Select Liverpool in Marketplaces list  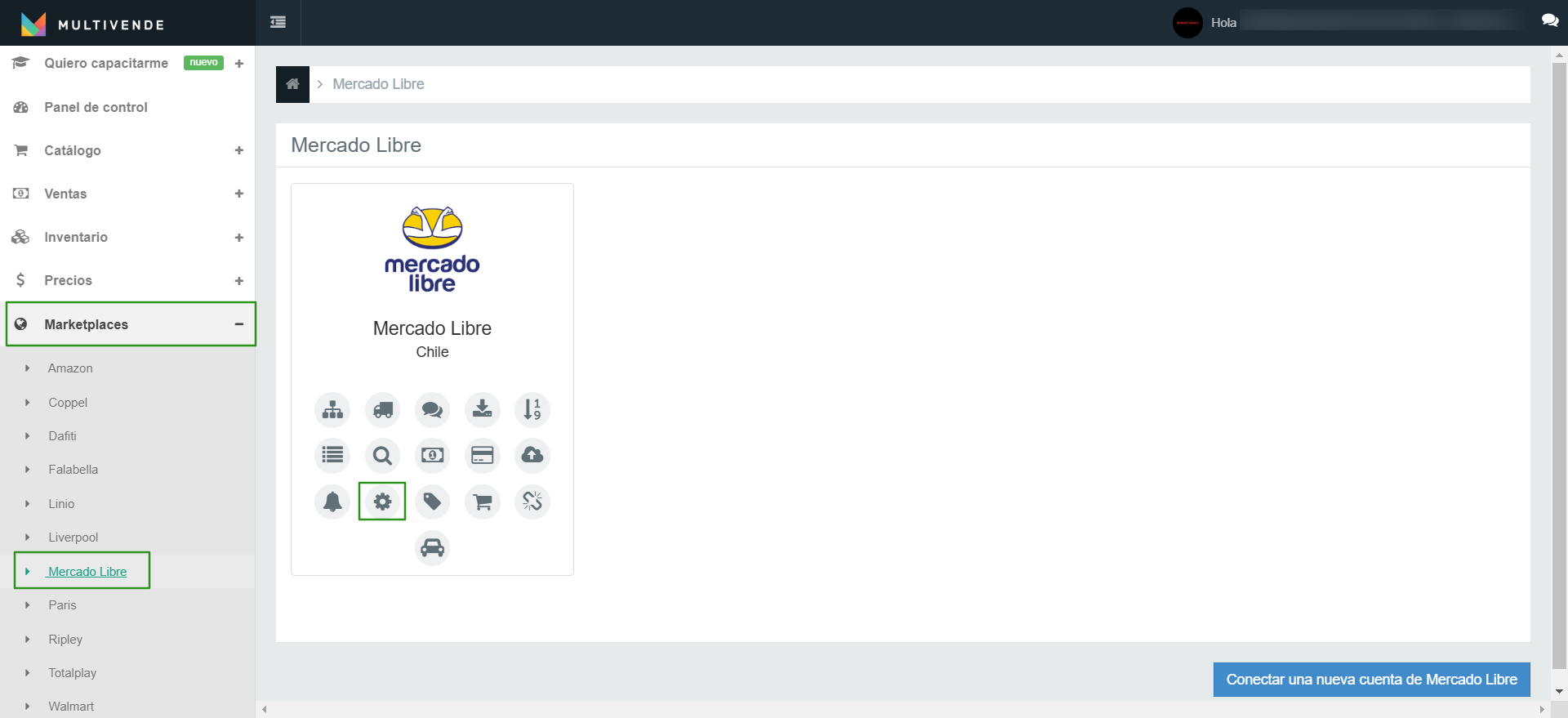[x=73, y=537]
